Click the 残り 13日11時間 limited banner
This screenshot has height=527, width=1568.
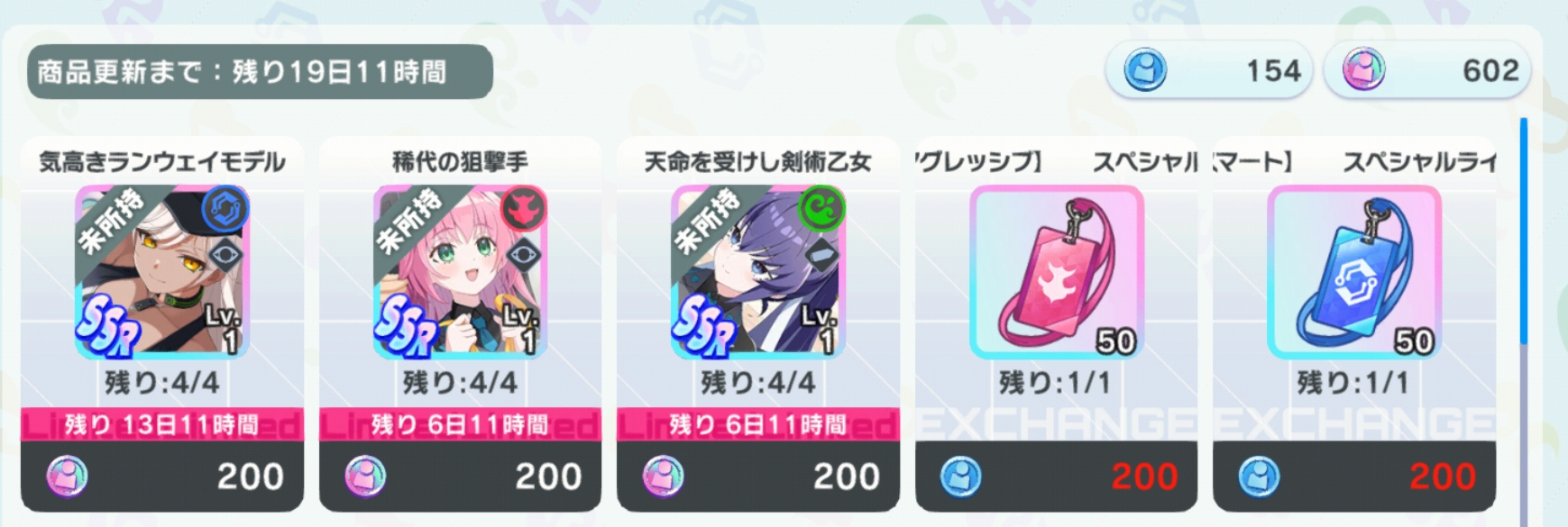pos(162,424)
